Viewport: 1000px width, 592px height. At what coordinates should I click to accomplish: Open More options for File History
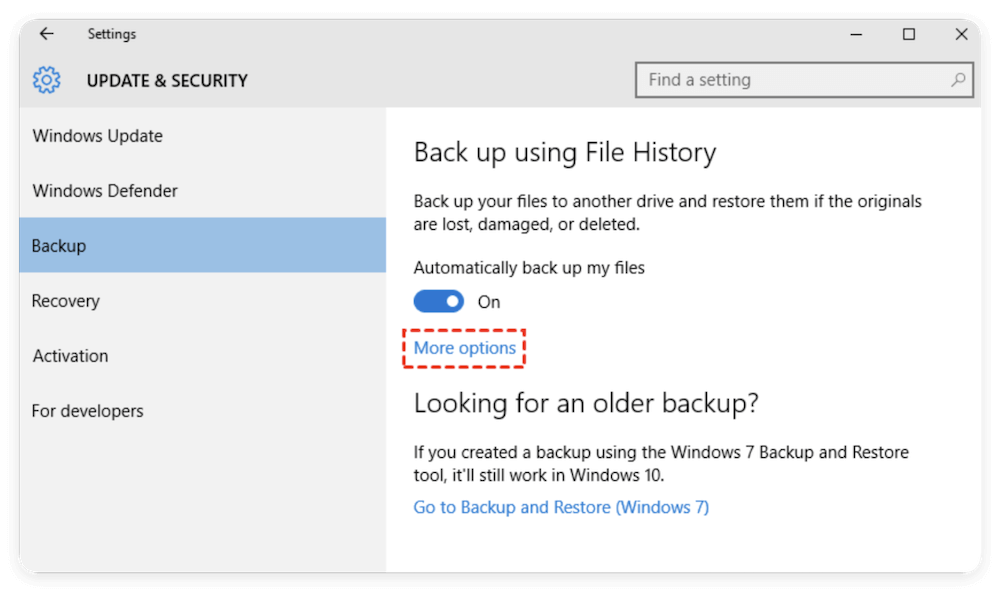point(463,348)
